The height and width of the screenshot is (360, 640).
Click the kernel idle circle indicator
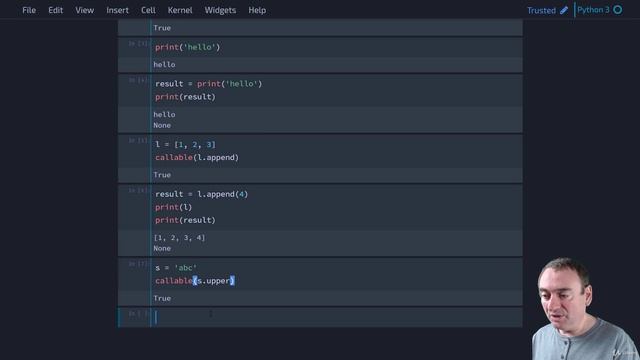[618, 10]
